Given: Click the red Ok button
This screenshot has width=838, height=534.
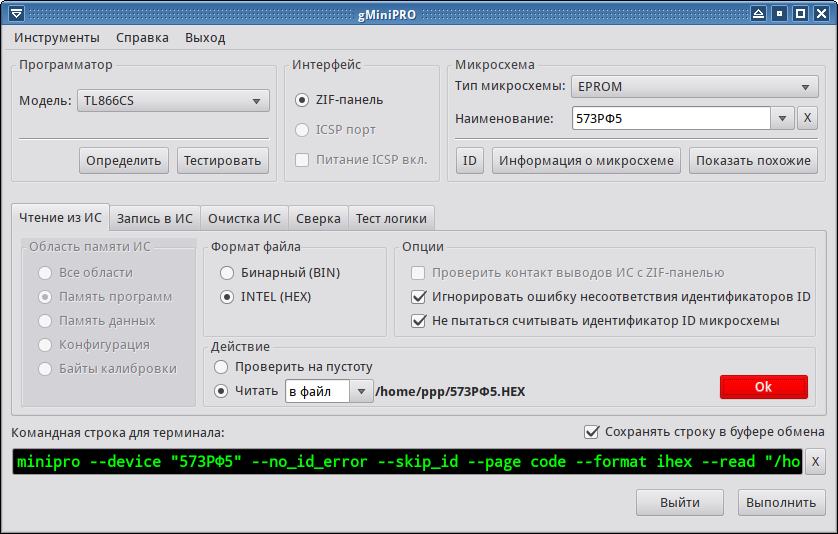Looking at the screenshot, I should (x=764, y=387).
